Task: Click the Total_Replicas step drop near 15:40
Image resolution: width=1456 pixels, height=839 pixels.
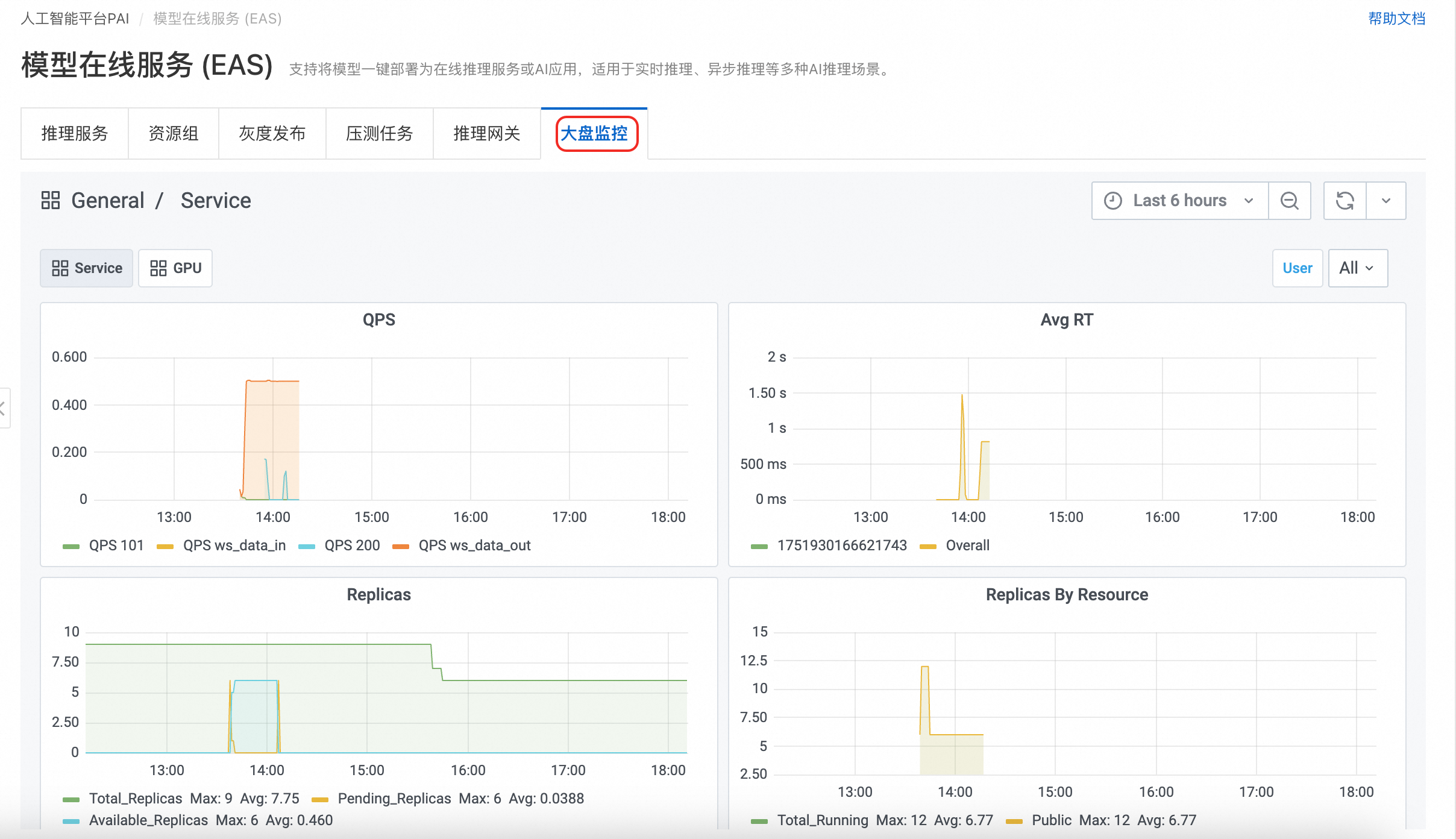Action: point(436,662)
